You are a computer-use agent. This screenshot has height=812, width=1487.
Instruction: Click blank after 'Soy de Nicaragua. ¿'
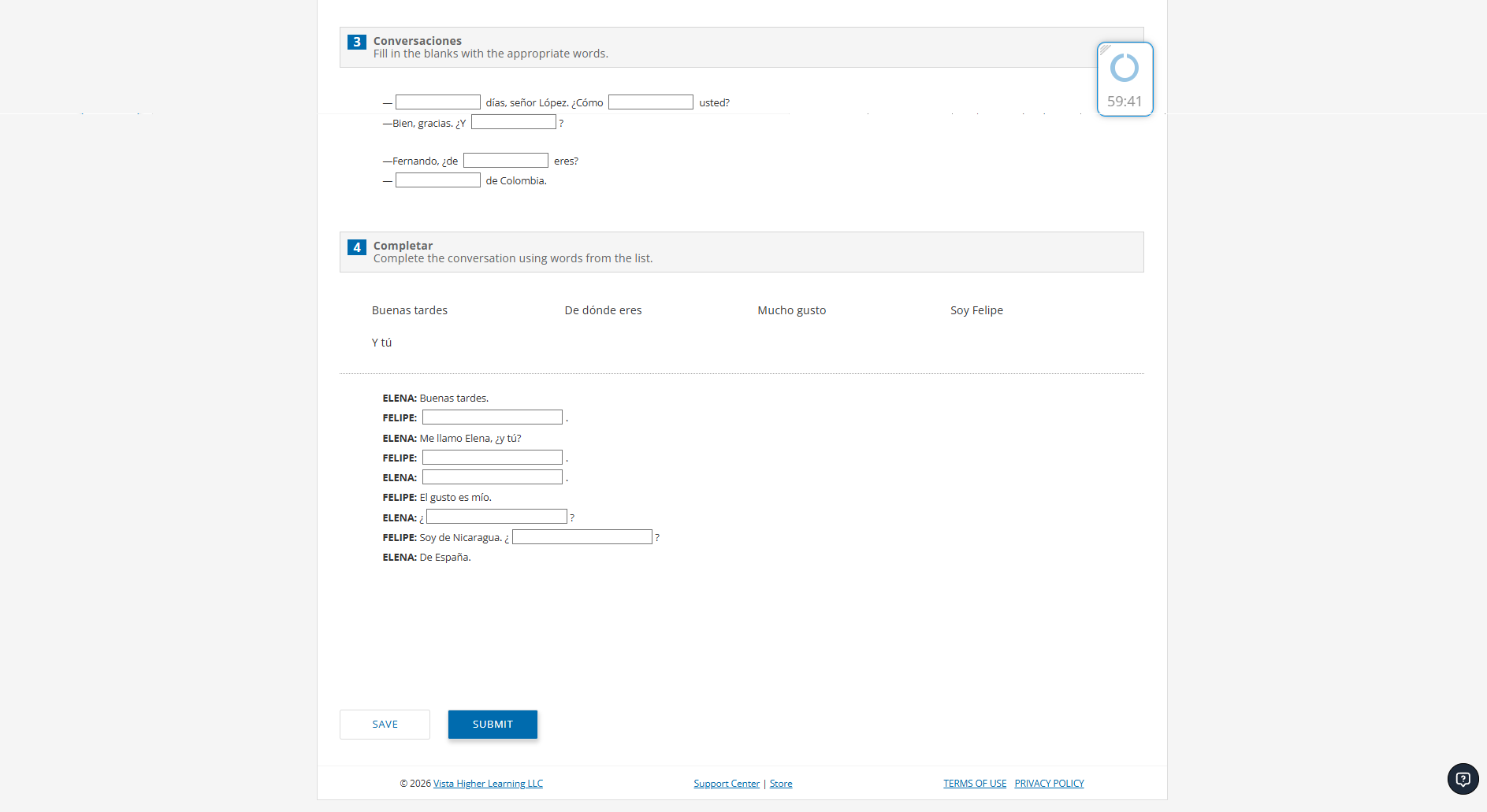pyautogui.click(x=582, y=537)
